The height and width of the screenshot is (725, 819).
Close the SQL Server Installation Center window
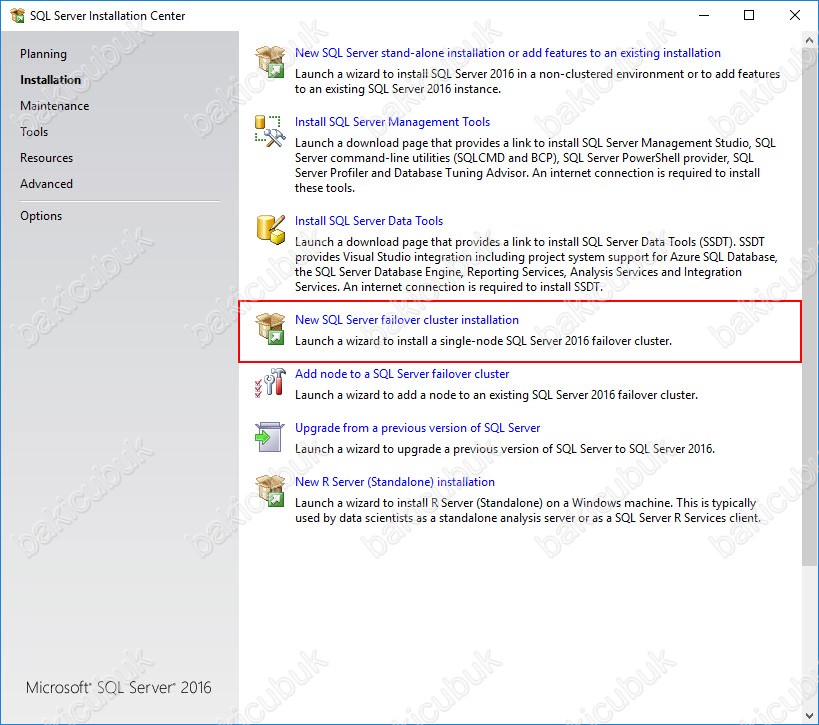794,16
